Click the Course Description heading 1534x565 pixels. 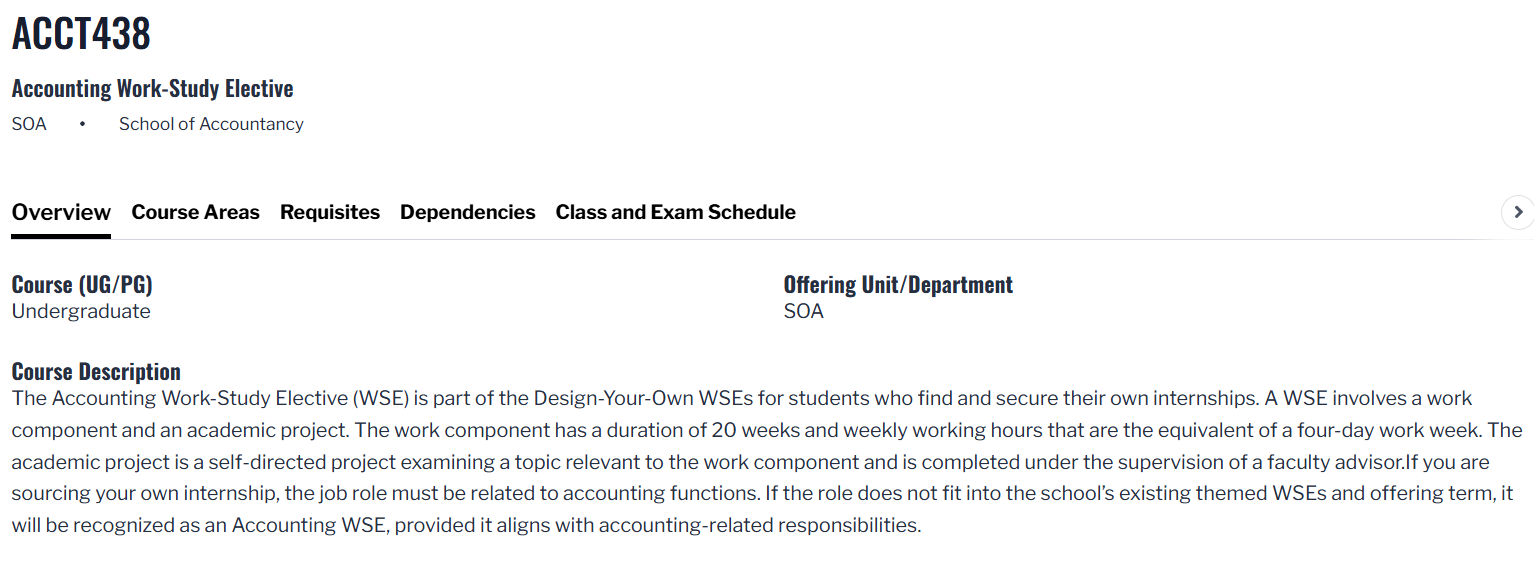click(x=96, y=372)
